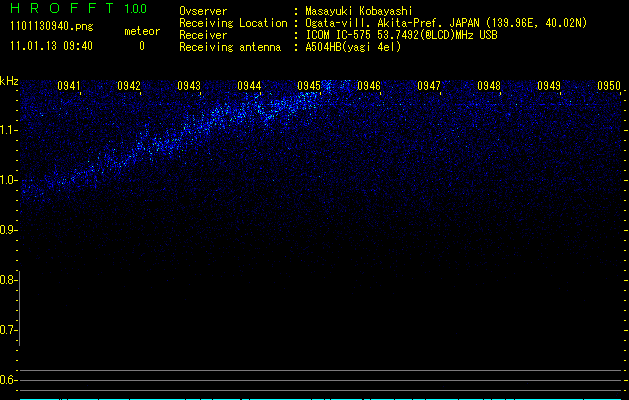Click the 0945 time marker
Image resolution: width=629 pixels, height=400 pixels.
click(x=309, y=86)
